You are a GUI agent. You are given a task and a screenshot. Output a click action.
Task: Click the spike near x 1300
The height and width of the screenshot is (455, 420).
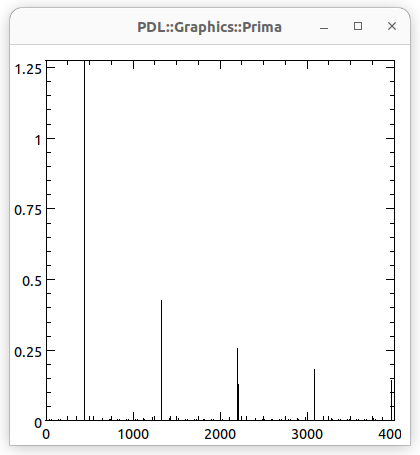[161, 360]
